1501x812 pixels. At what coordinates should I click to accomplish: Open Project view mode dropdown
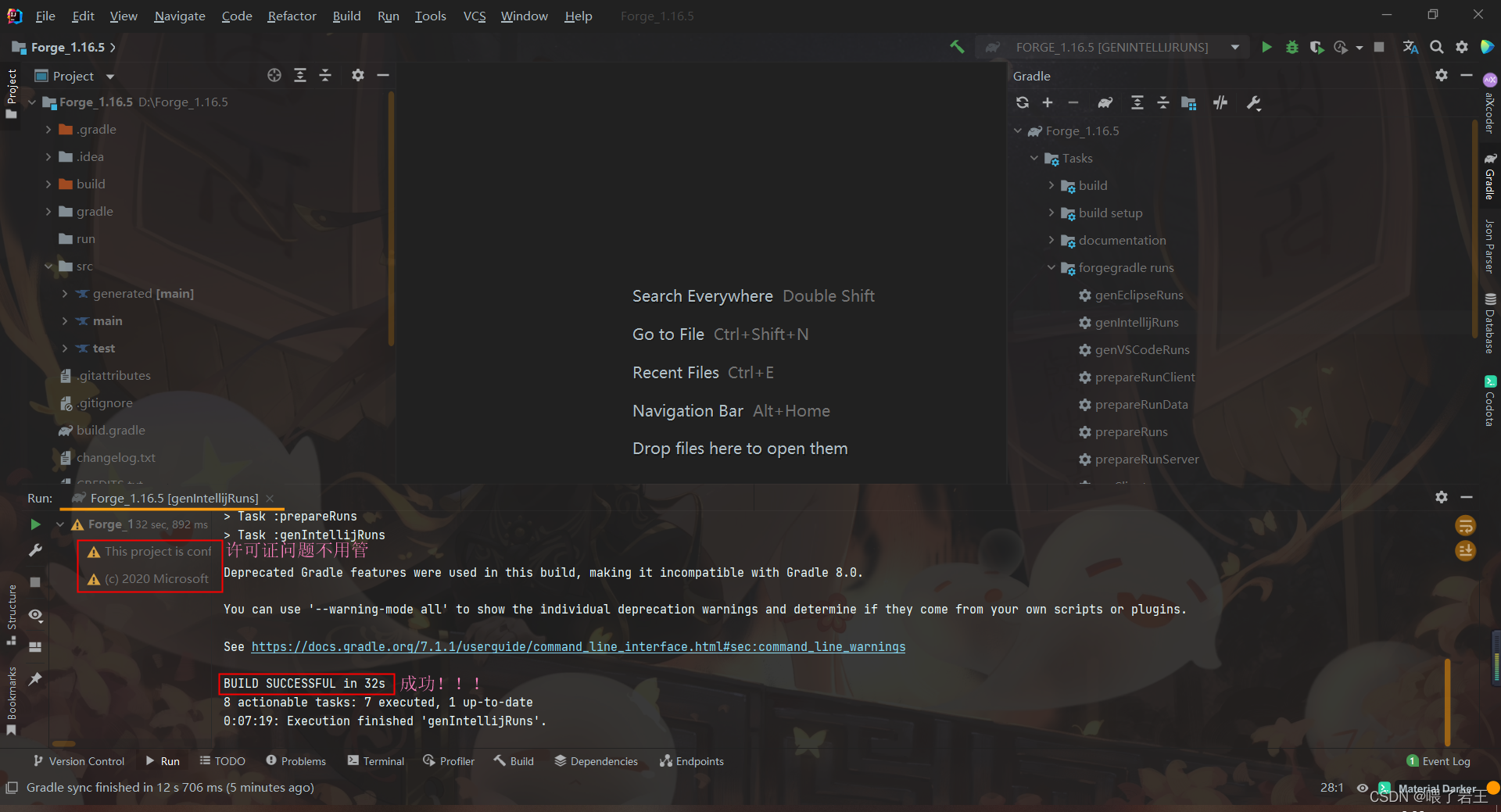(110, 76)
